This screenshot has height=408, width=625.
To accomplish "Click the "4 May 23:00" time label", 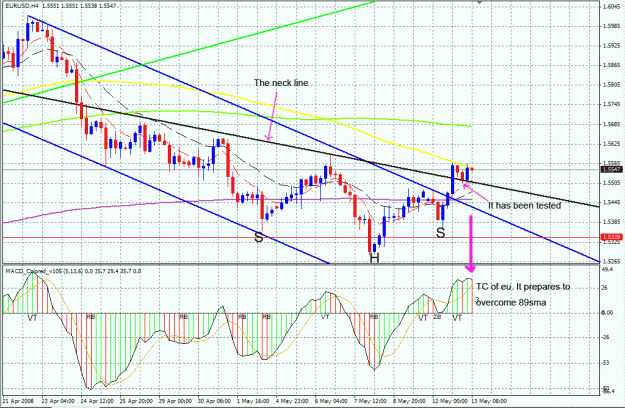I will 292,401.
